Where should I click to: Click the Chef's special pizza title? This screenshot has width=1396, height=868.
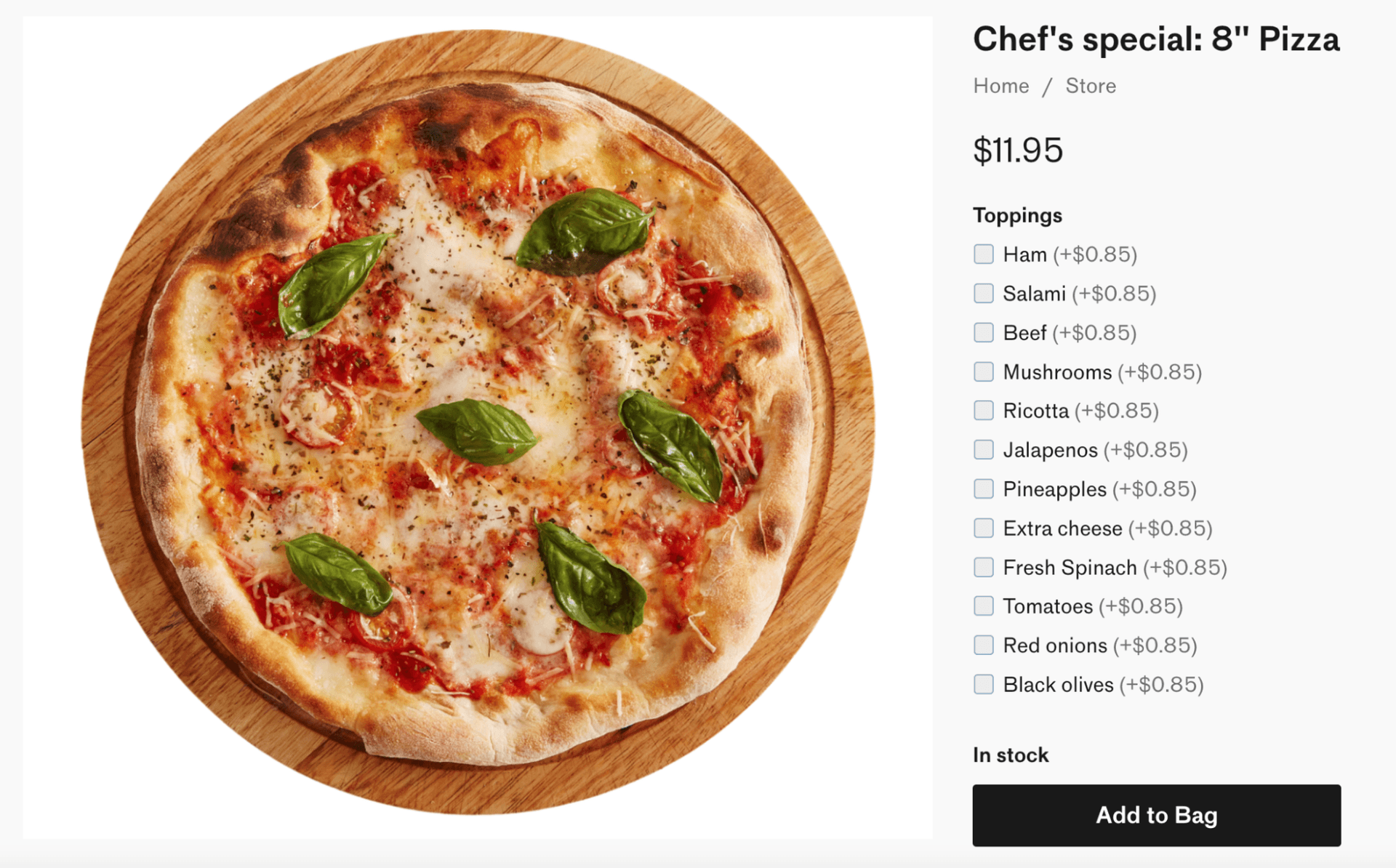point(1156,39)
